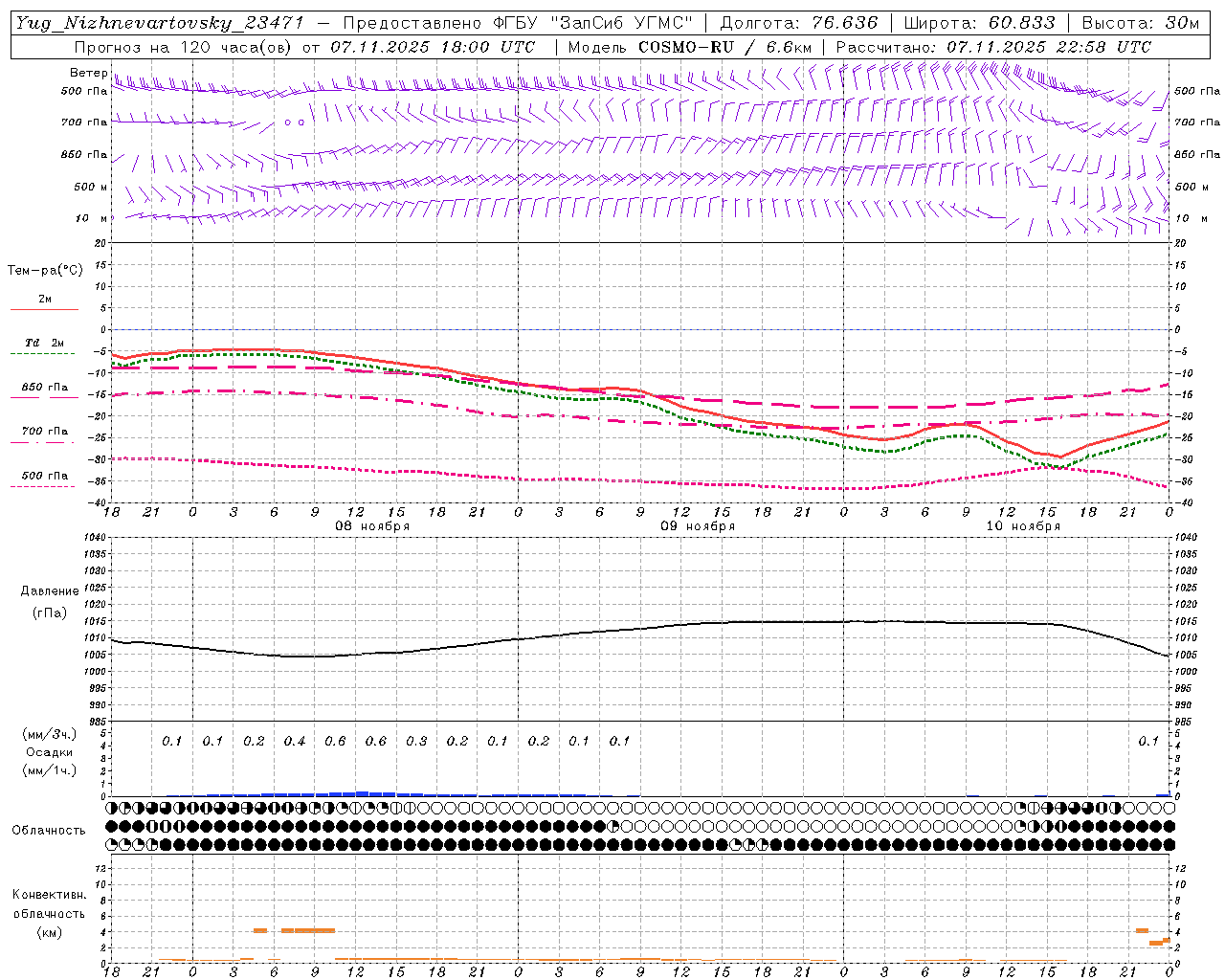Click the 'Осадки' precipitation label

(50, 752)
